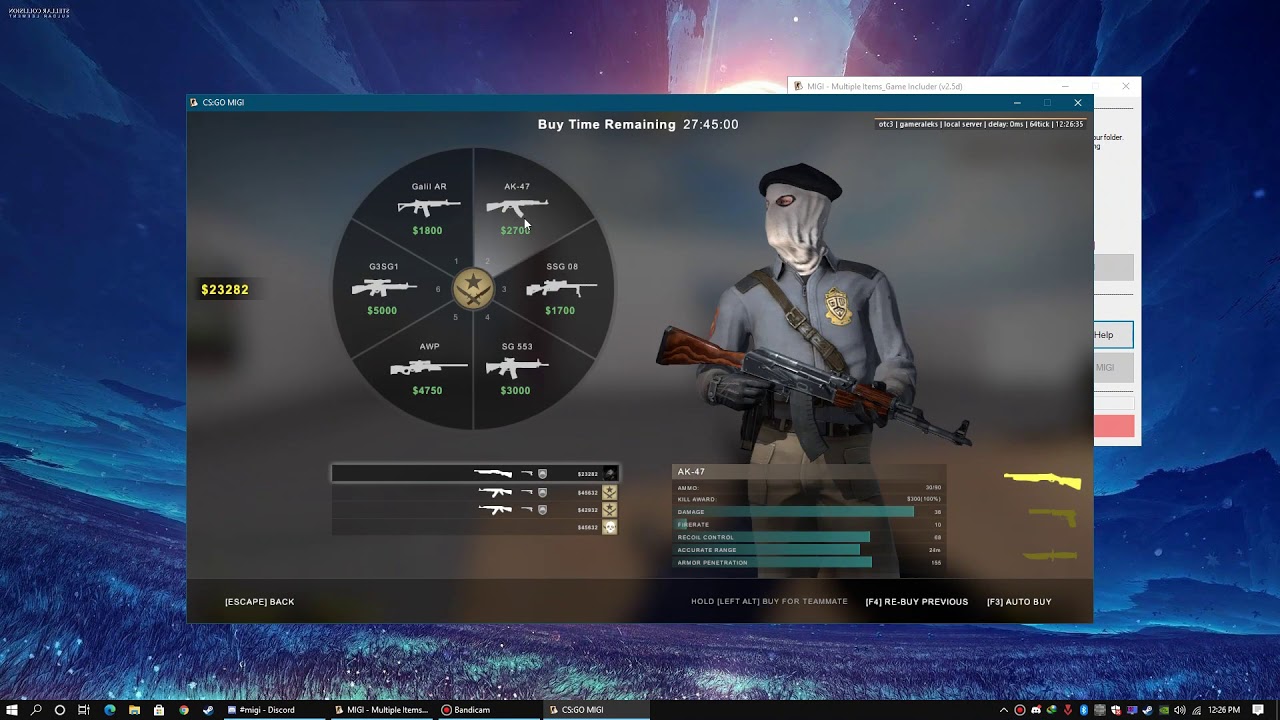Click the RECOIL CONTROL stat bar
The height and width of the screenshot is (720, 1280).
tap(773, 537)
